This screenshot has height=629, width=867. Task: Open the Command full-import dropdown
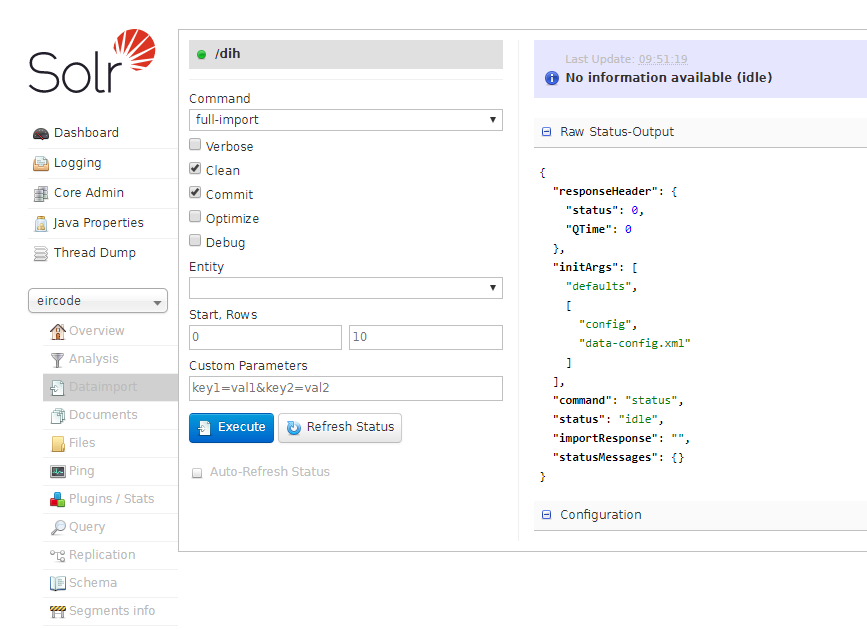pos(346,120)
